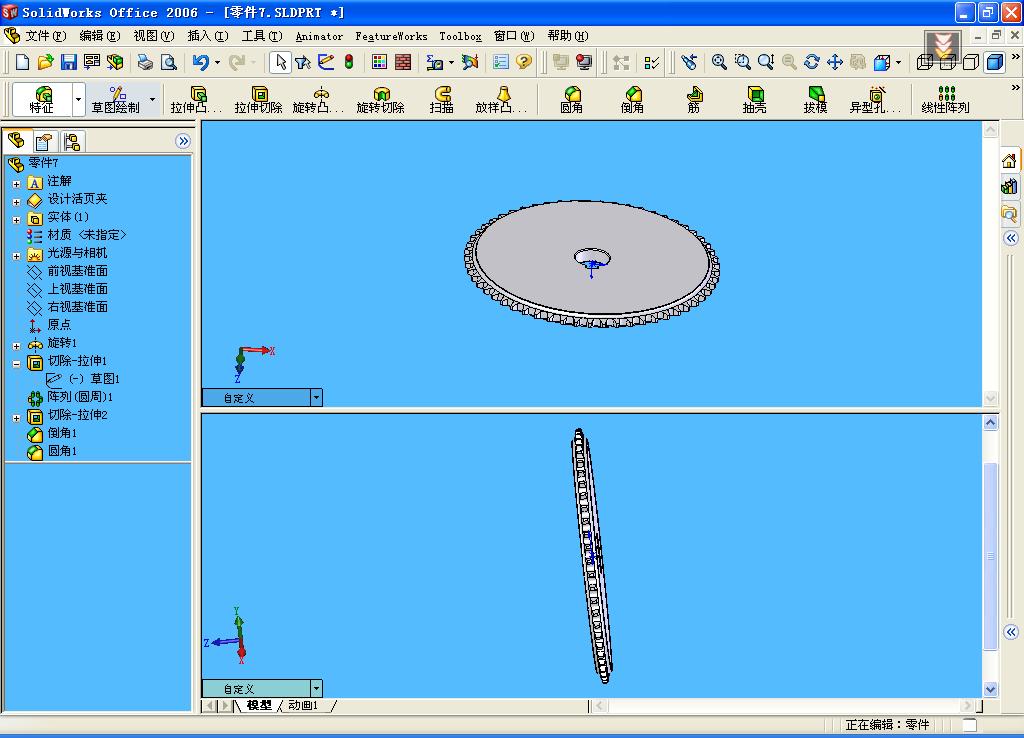Click the 旋转切除 revolved cut tool
Image resolution: width=1024 pixels, height=738 pixels.
pyautogui.click(x=381, y=99)
